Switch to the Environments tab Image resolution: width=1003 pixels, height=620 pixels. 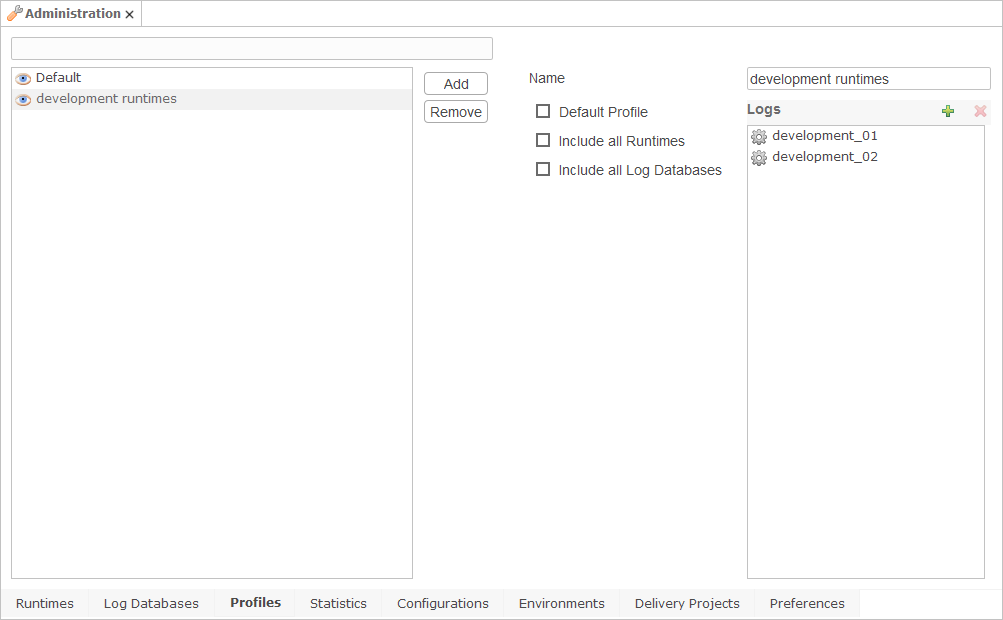[561, 603]
